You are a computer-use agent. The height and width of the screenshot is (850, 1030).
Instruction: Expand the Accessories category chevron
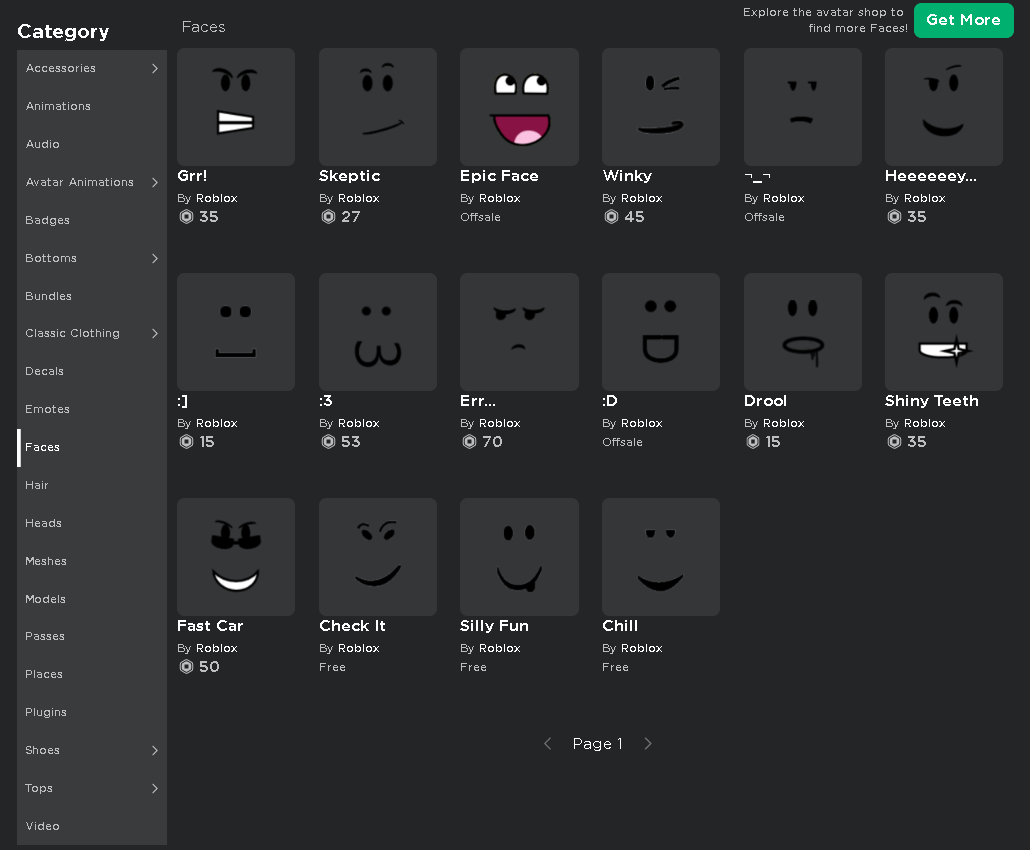[154, 68]
